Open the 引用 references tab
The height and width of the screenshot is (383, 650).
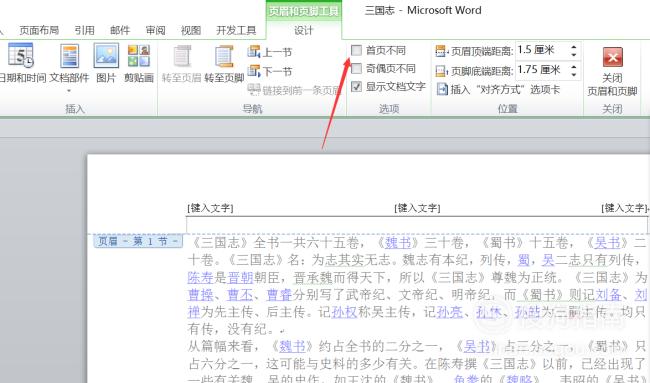pos(85,30)
